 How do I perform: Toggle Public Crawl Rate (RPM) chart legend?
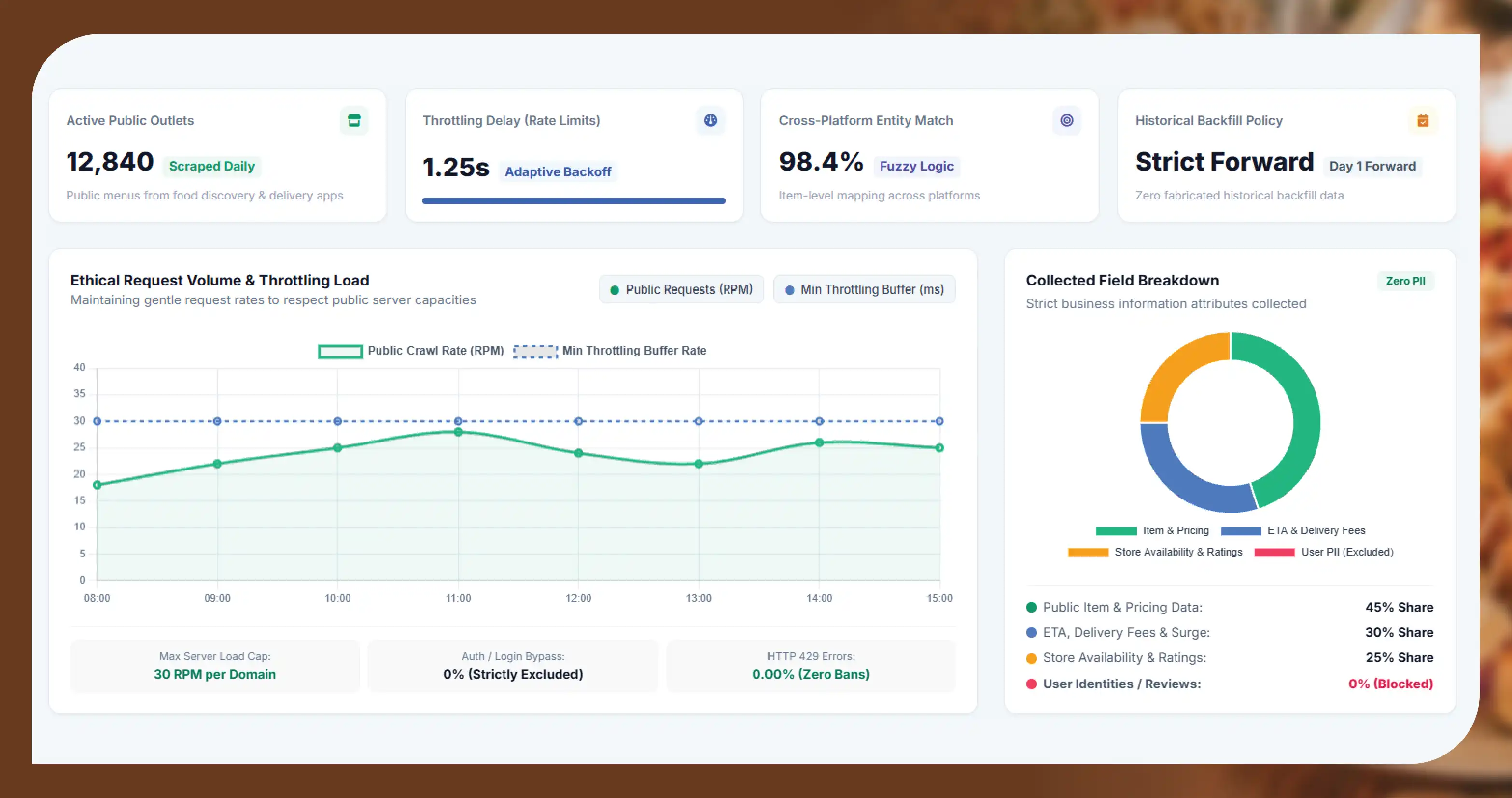pyautogui.click(x=411, y=351)
